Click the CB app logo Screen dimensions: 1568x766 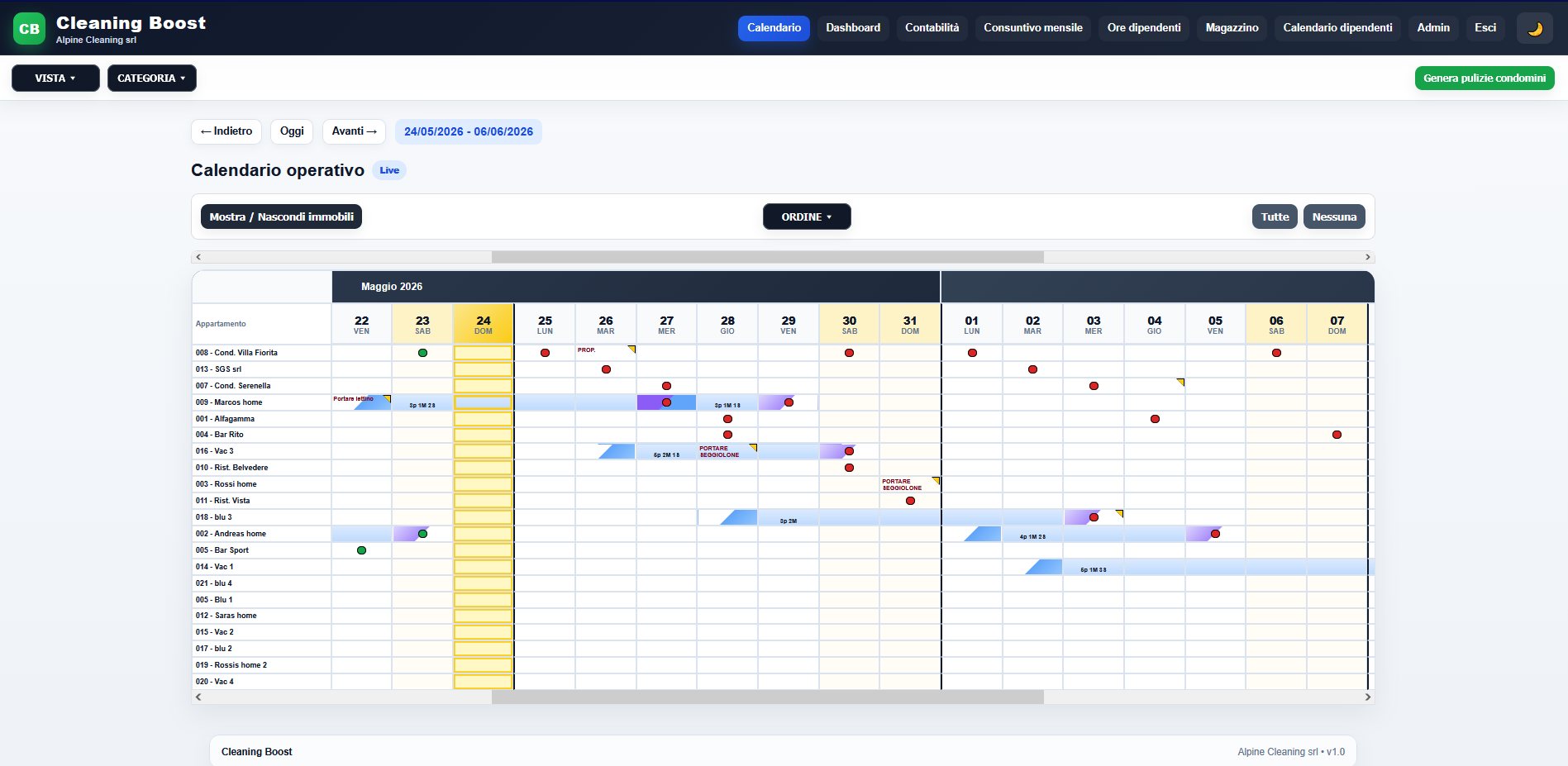tap(29, 29)
